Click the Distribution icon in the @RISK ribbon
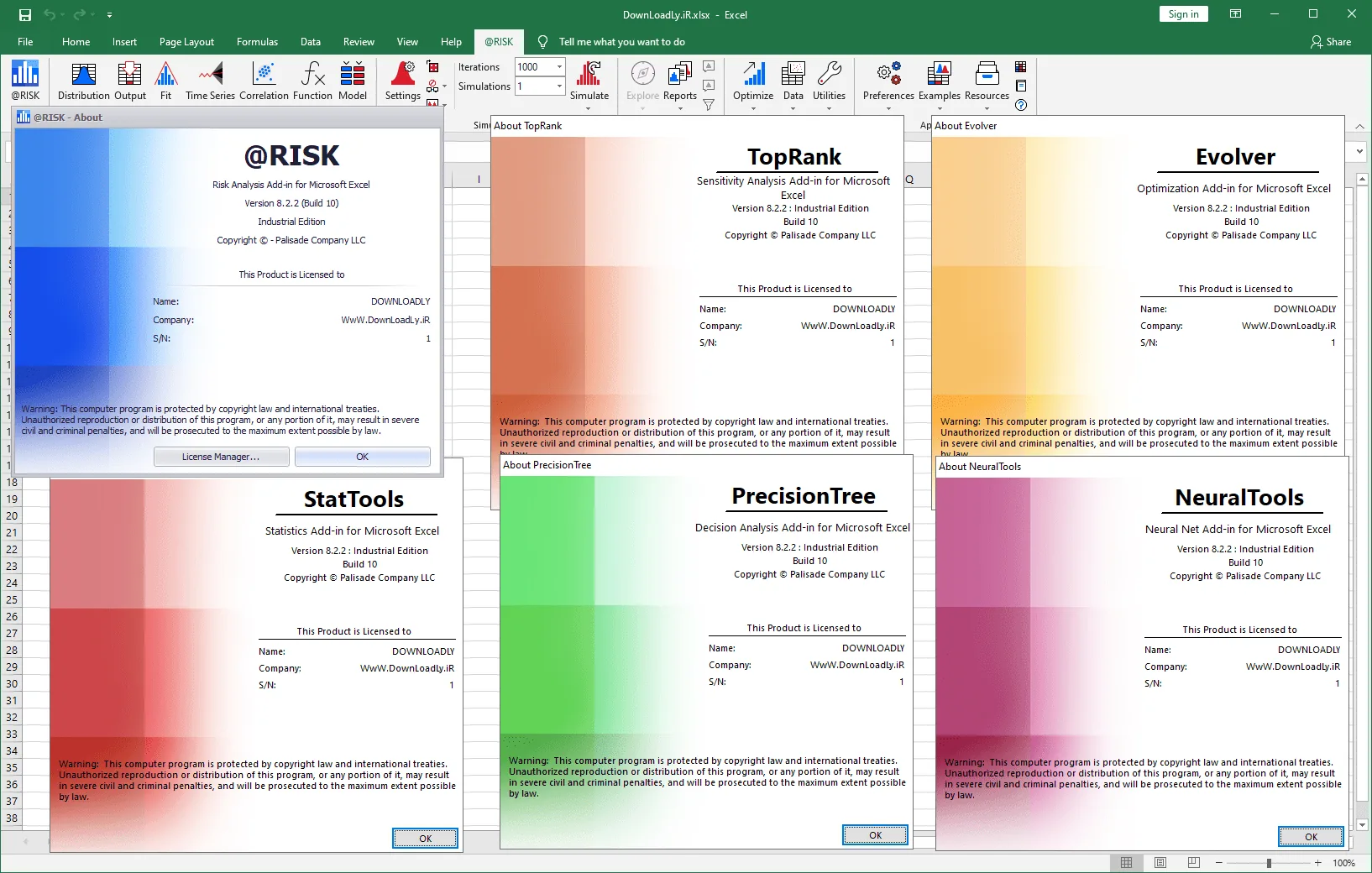 (x=83, y=81)
